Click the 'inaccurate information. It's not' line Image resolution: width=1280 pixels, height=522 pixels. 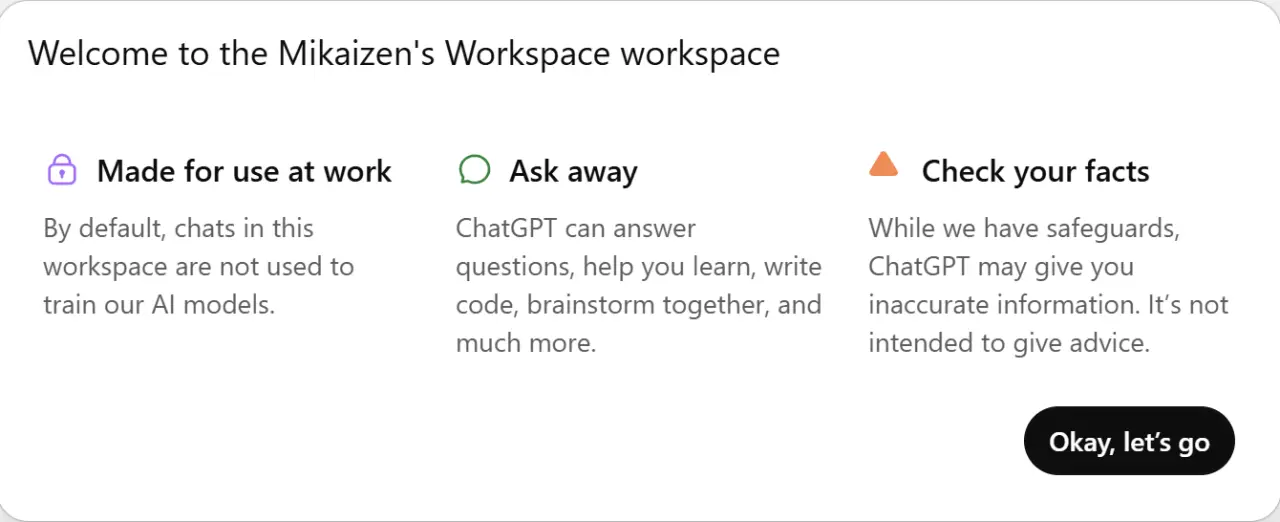1048,305
